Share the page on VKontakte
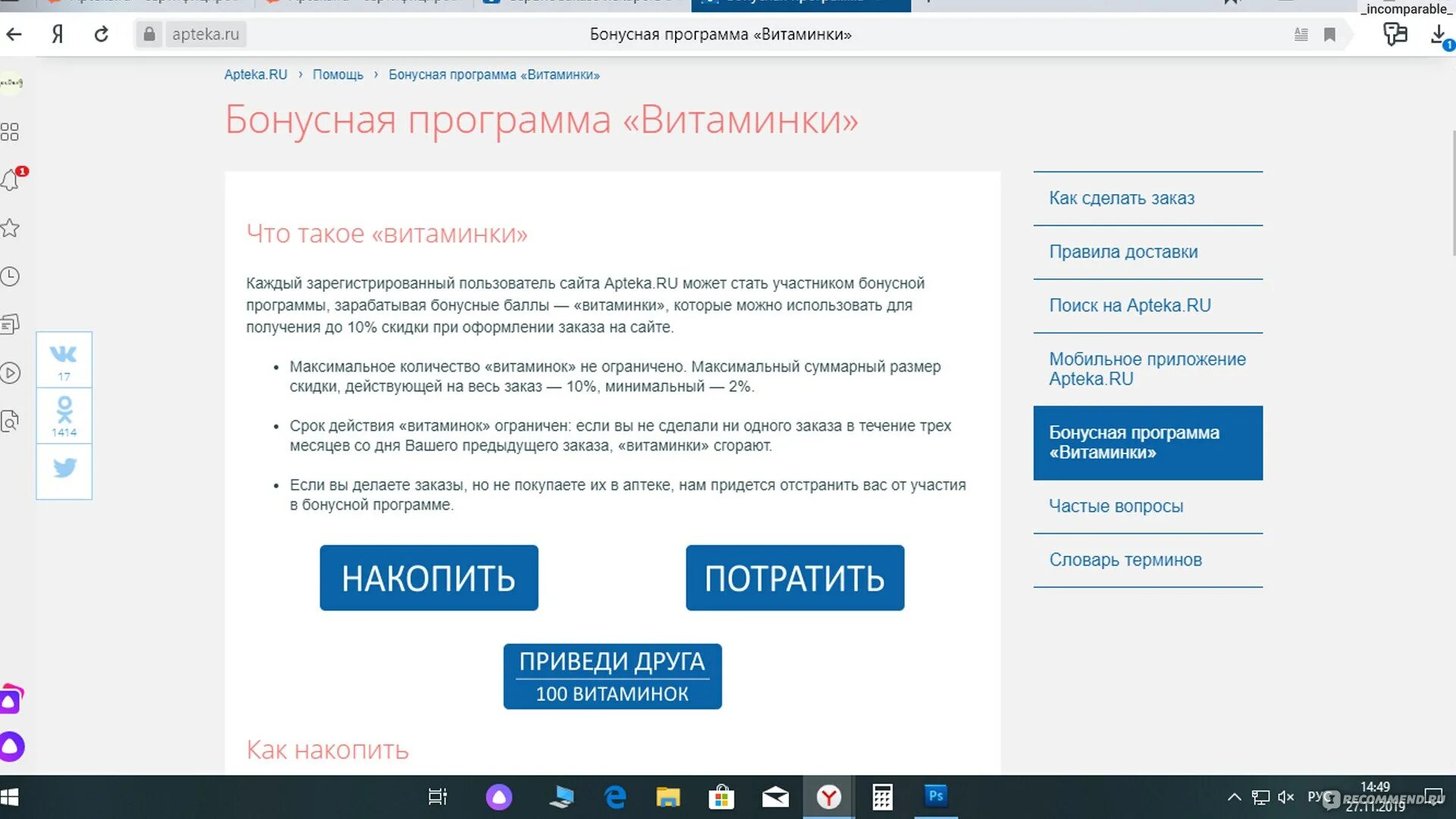Screen dimensions: 1456x819 (64, 359)
